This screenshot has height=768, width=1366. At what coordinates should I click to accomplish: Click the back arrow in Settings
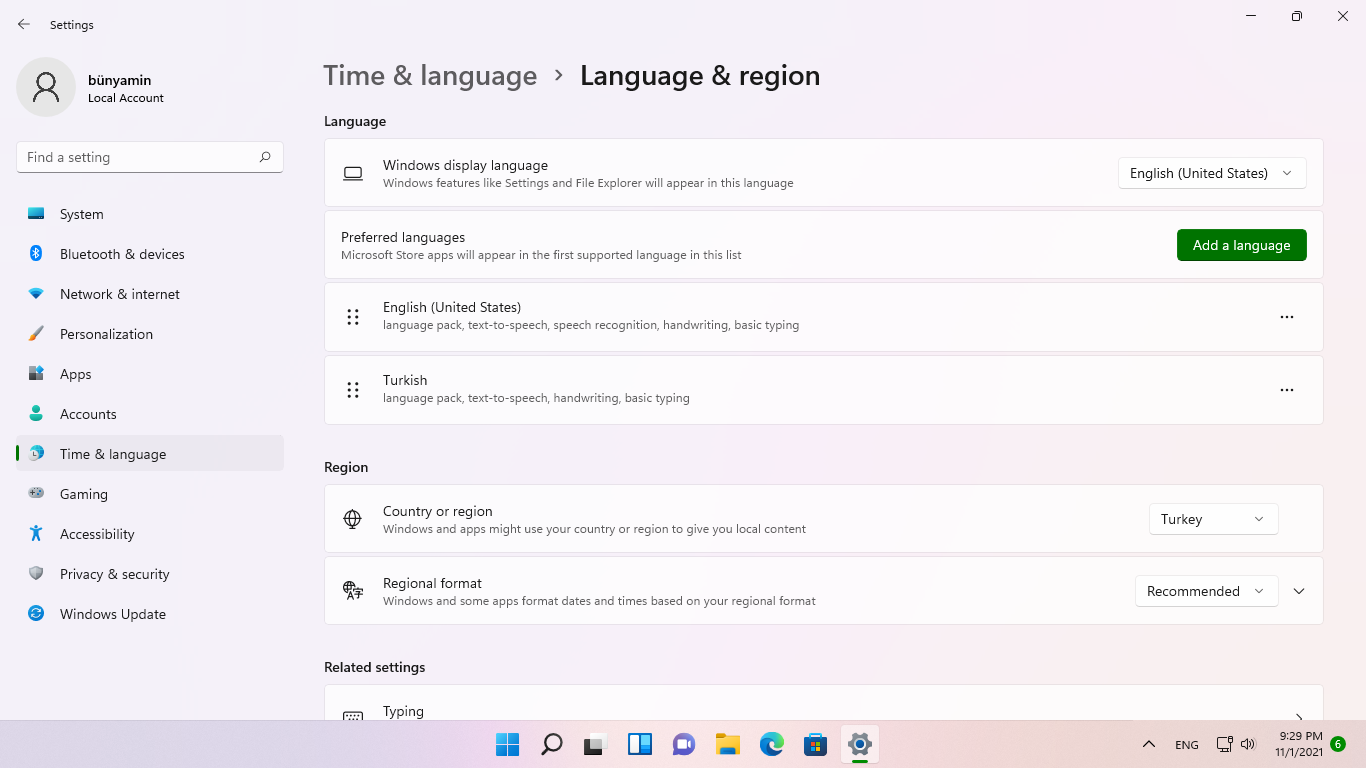click(x=24, y=24)
